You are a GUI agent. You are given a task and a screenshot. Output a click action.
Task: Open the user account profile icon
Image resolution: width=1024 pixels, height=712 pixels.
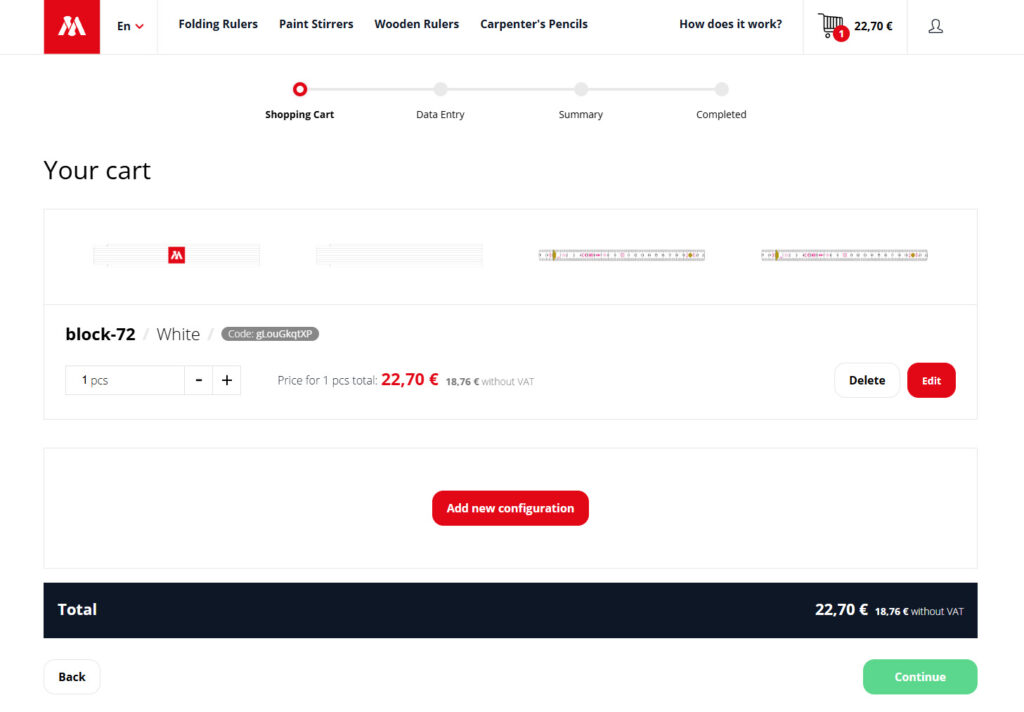click(x=935, y=26)
